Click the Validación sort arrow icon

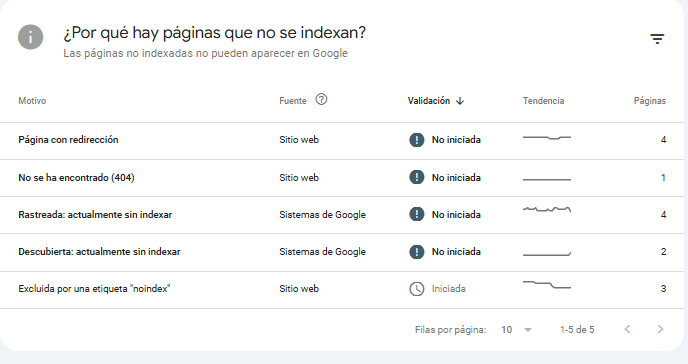460,101
